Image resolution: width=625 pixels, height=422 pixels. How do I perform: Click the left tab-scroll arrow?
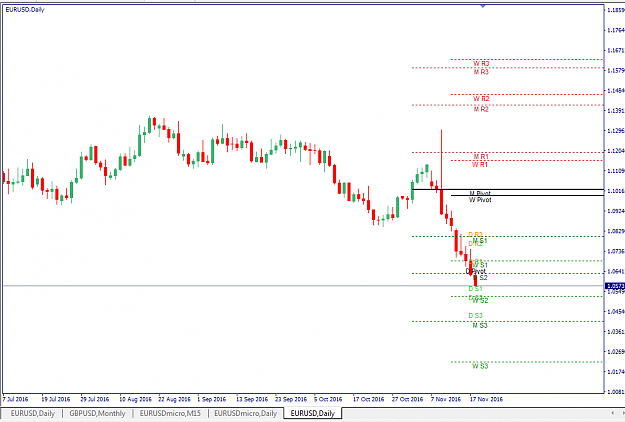click(x=613, y=413)
